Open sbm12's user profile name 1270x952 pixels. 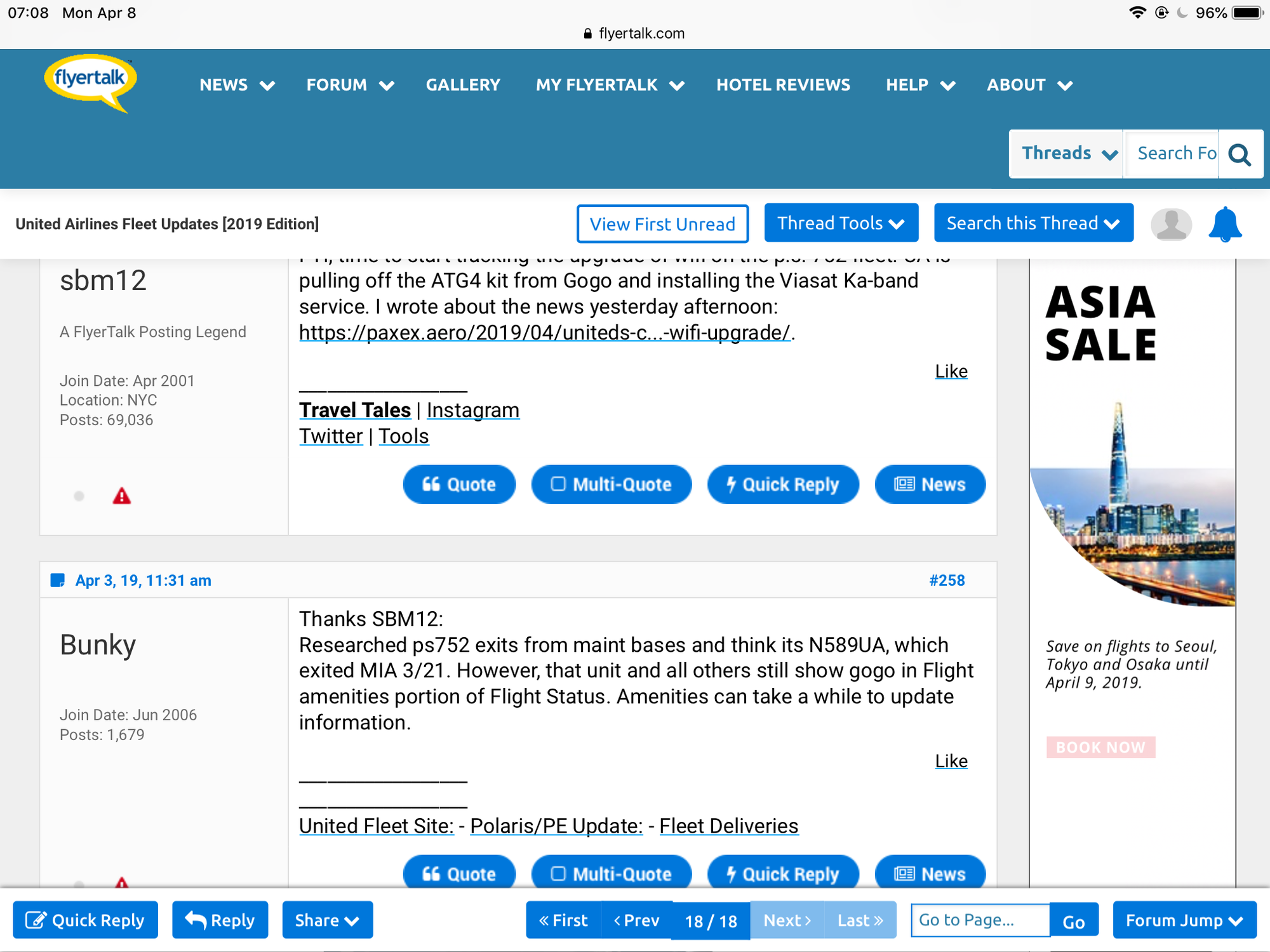(x=103, y=281)
